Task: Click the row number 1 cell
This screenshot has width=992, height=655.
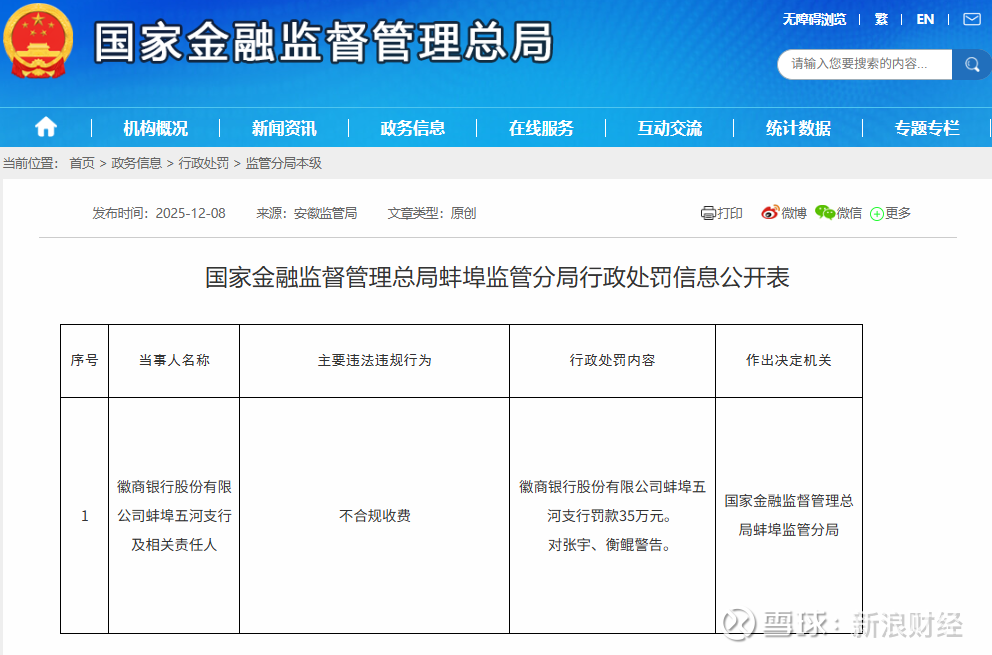Action: tap(84, 516)
